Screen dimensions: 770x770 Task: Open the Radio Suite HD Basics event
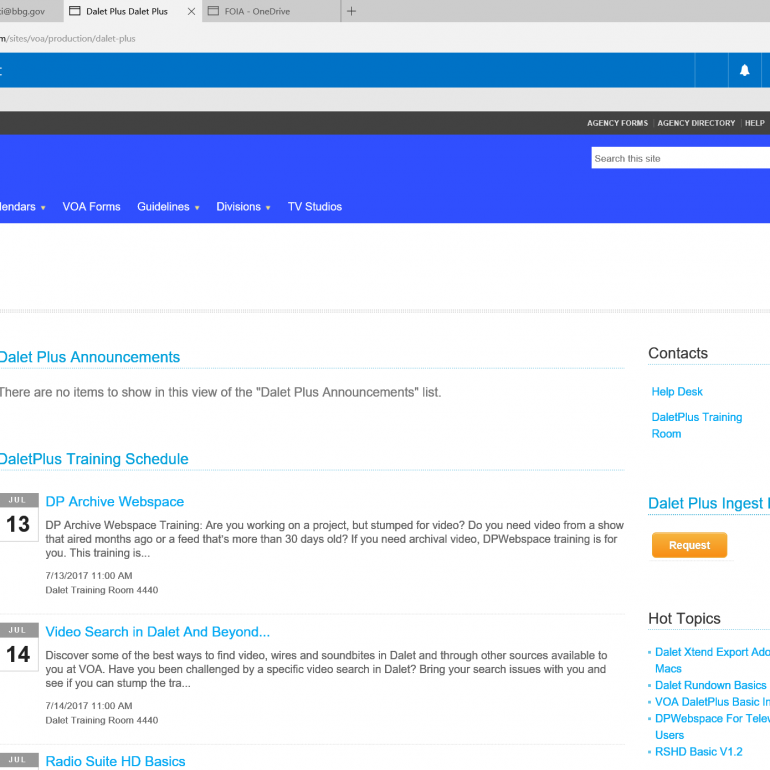(115, 761)
